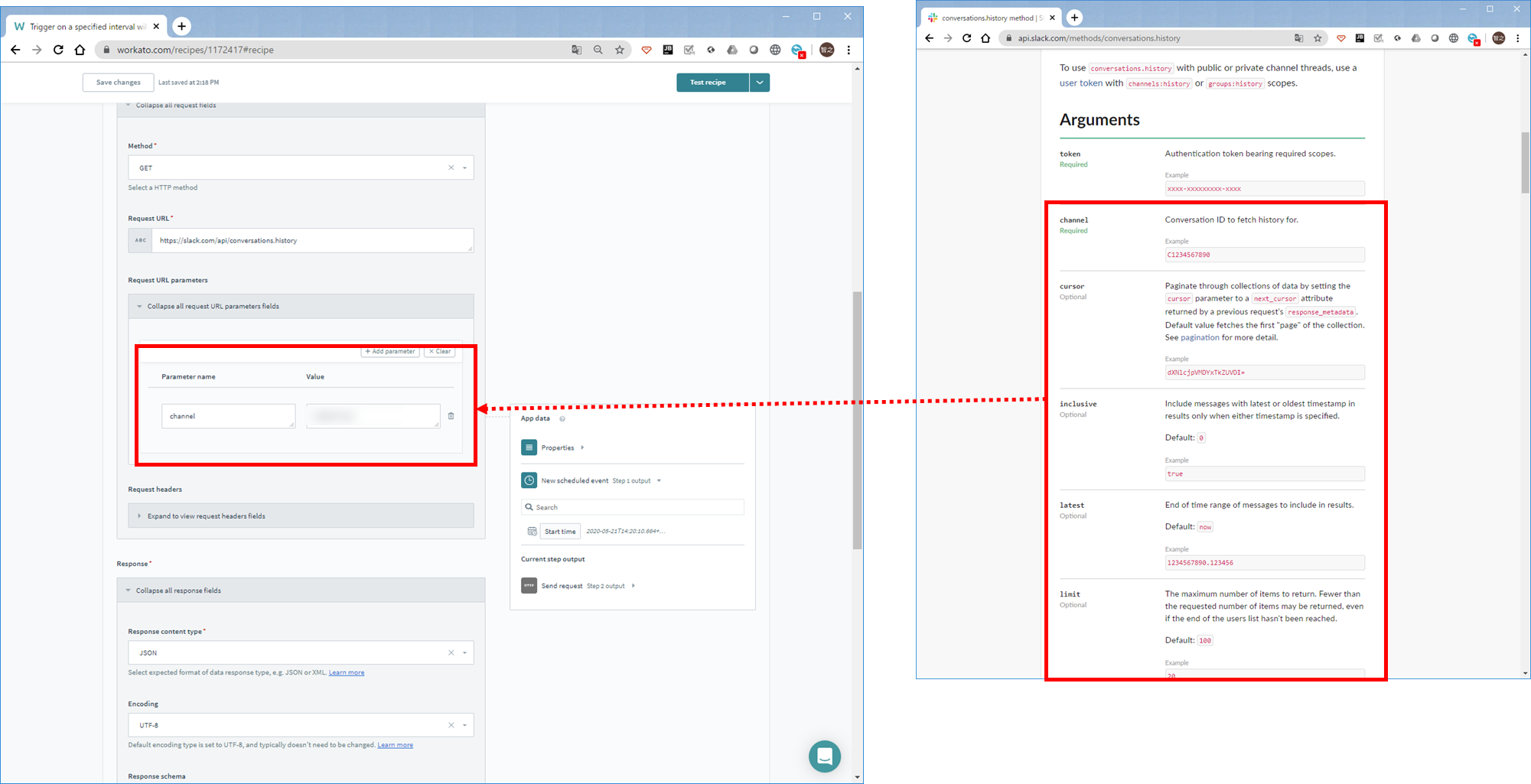Click the blurred parameter Value field
The height and width of the screenshot is (784, 1531).
click(x=373, y=416)
